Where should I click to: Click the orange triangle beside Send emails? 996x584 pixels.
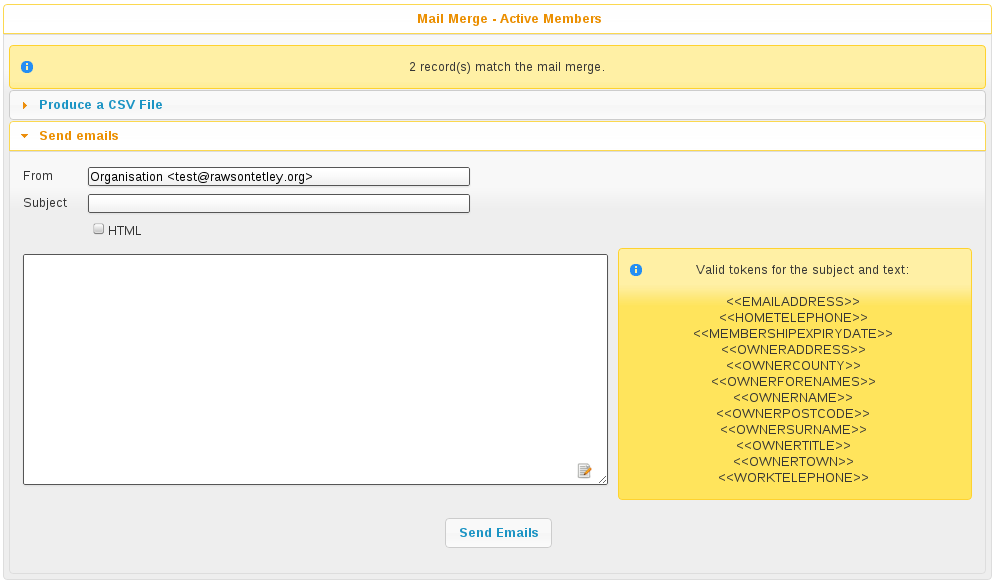point(24,136)
